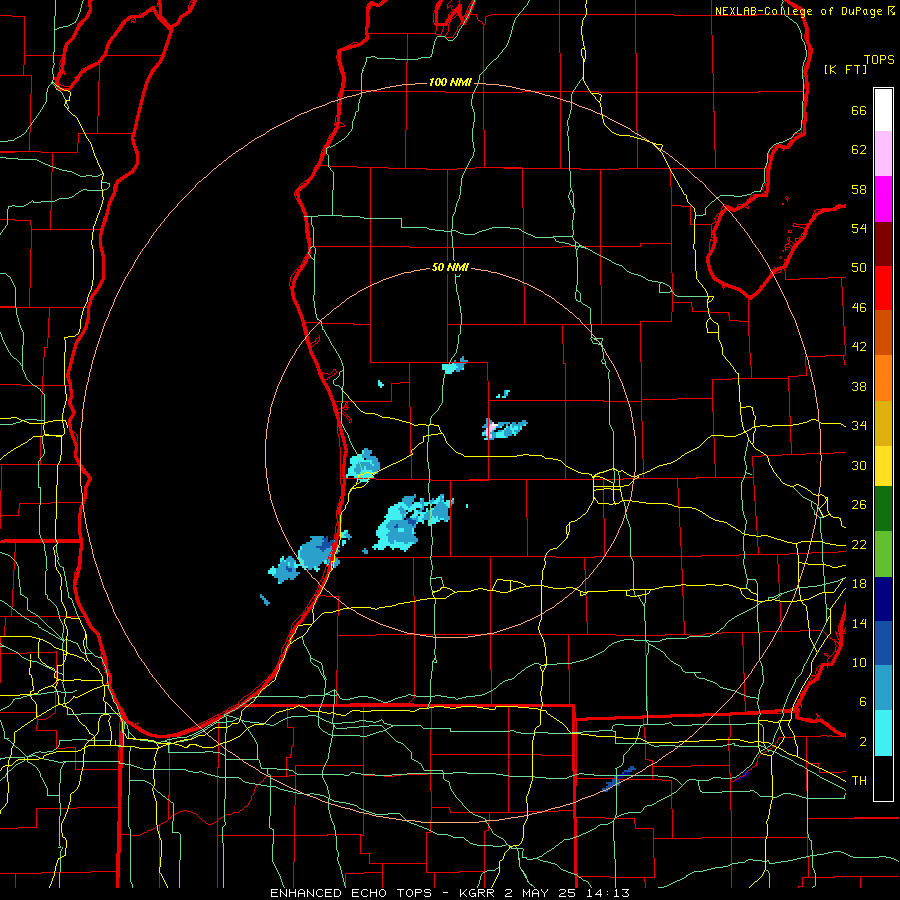This screenshot has width=900, height=900.
Task: Click the 66 legend value
Action: [x=859, y=111]
